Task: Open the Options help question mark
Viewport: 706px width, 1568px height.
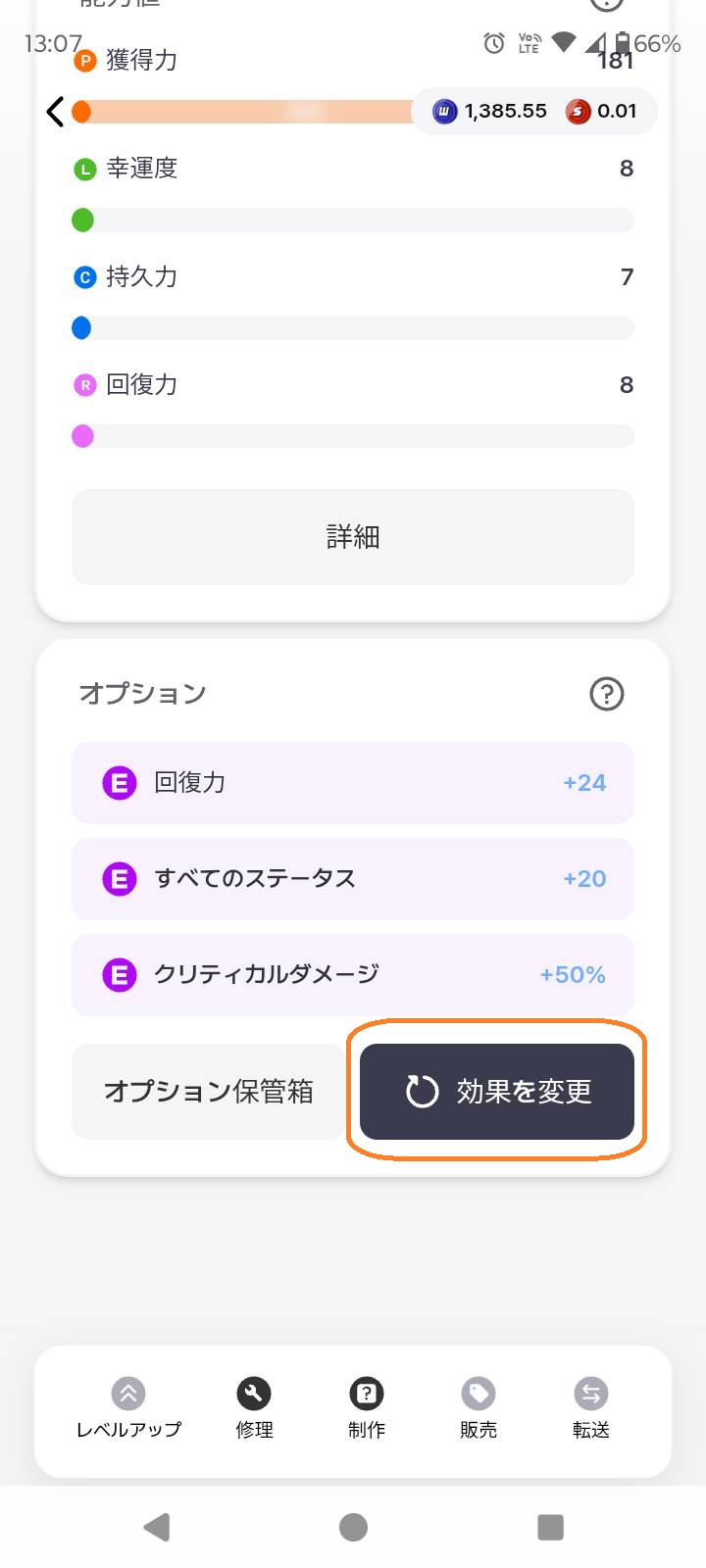Action: 606,694
